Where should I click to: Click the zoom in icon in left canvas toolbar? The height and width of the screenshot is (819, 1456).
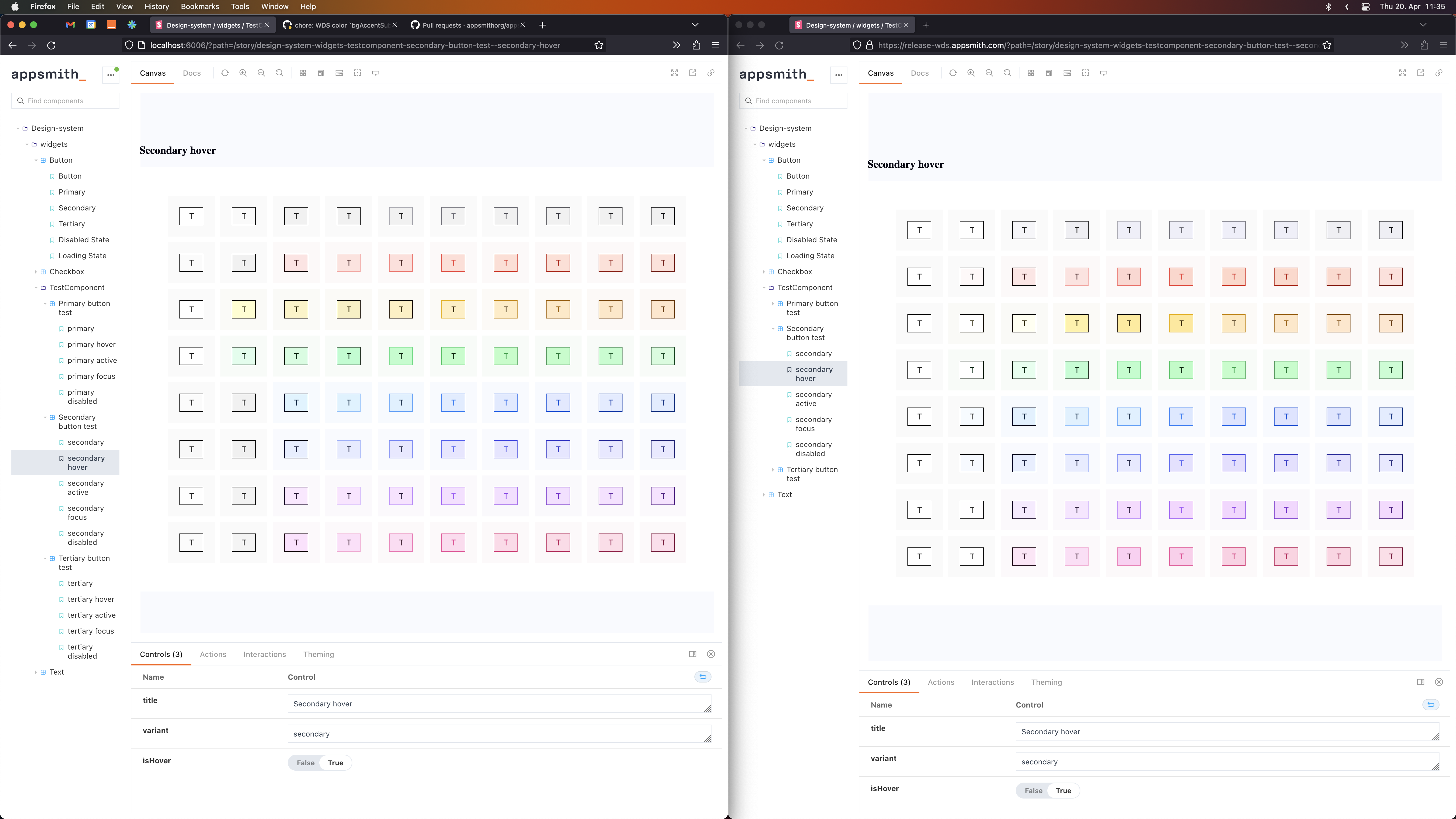click(x=243, y=73)
